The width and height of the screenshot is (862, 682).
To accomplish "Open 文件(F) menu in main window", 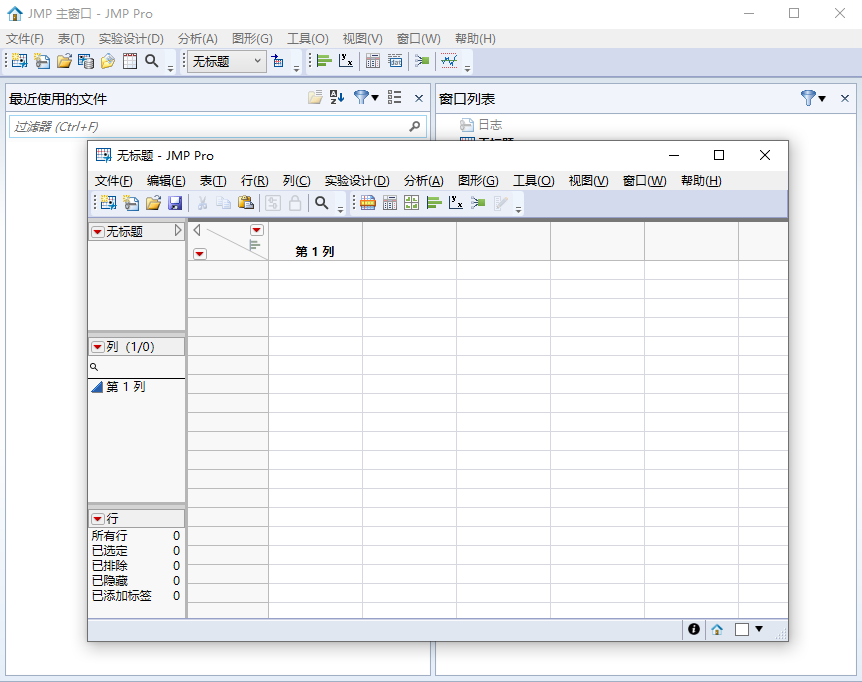I will pos(25,38).
